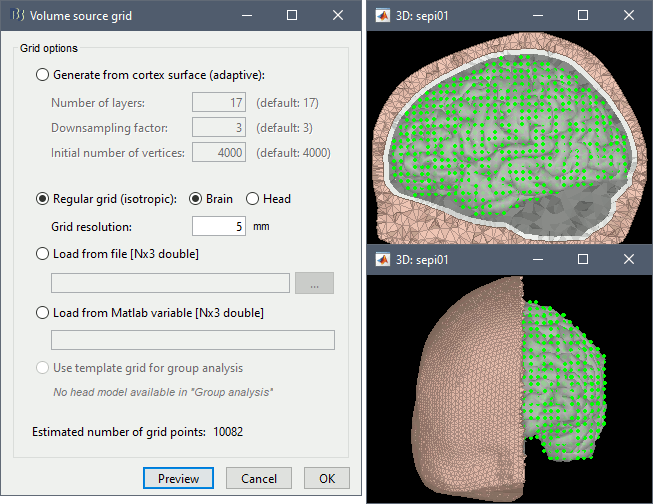653x504 pixels.
Task: Click the Brainstorm icon in Volume source grid title bar
Action: [17, 16]
